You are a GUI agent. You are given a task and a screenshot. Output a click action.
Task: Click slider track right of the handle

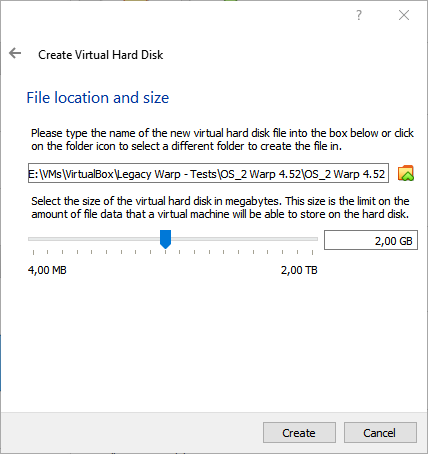click(x=244, y=239)
